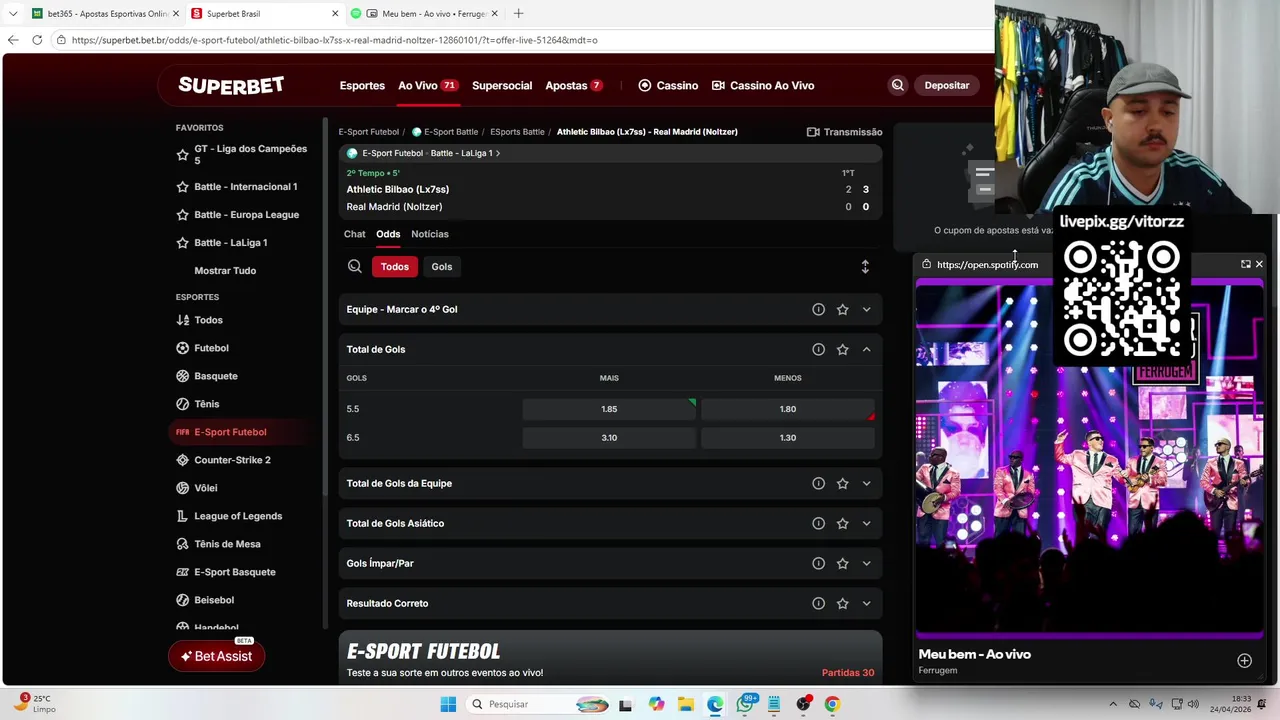Select Todos sports icon in sidebar
This screenshot has width=1280, height=720.
coord(182,320)
